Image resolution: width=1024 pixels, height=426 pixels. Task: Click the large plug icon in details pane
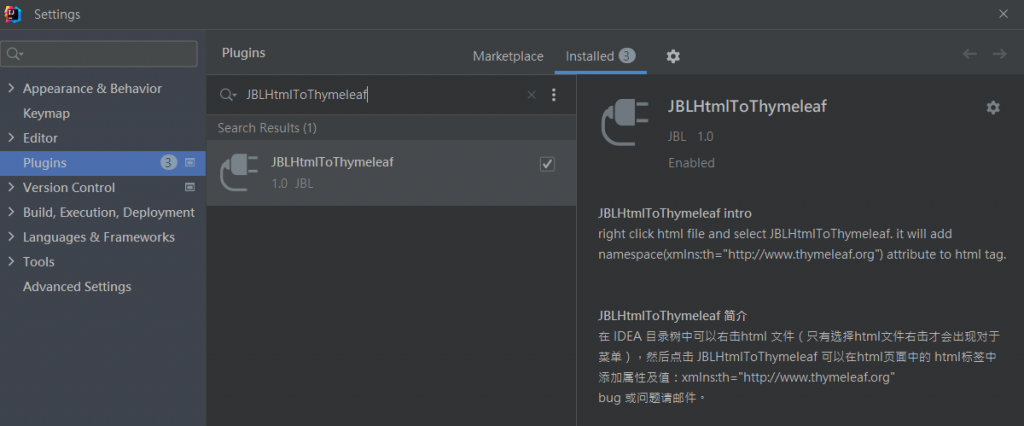(x=624, y=122)
